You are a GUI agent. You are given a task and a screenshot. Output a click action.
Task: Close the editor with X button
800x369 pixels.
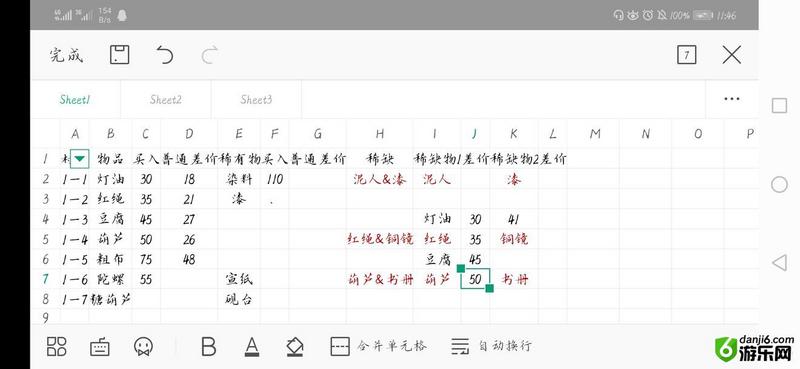732,55
